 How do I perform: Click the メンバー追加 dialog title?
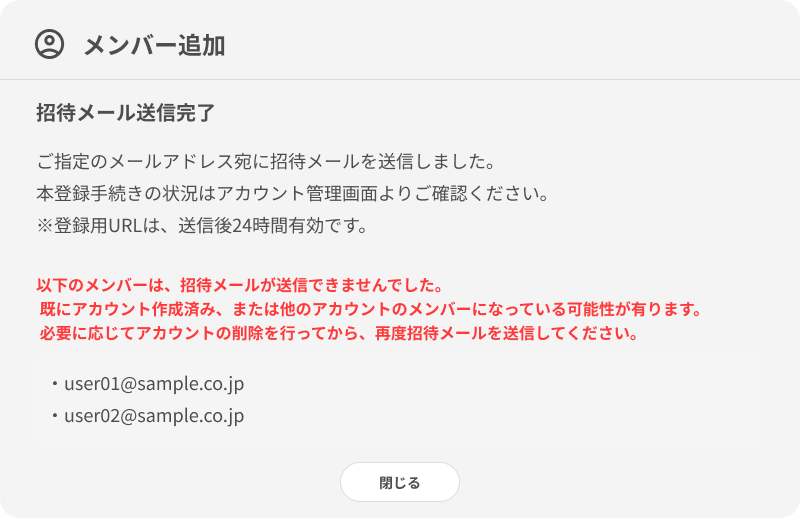pos(154,44)
